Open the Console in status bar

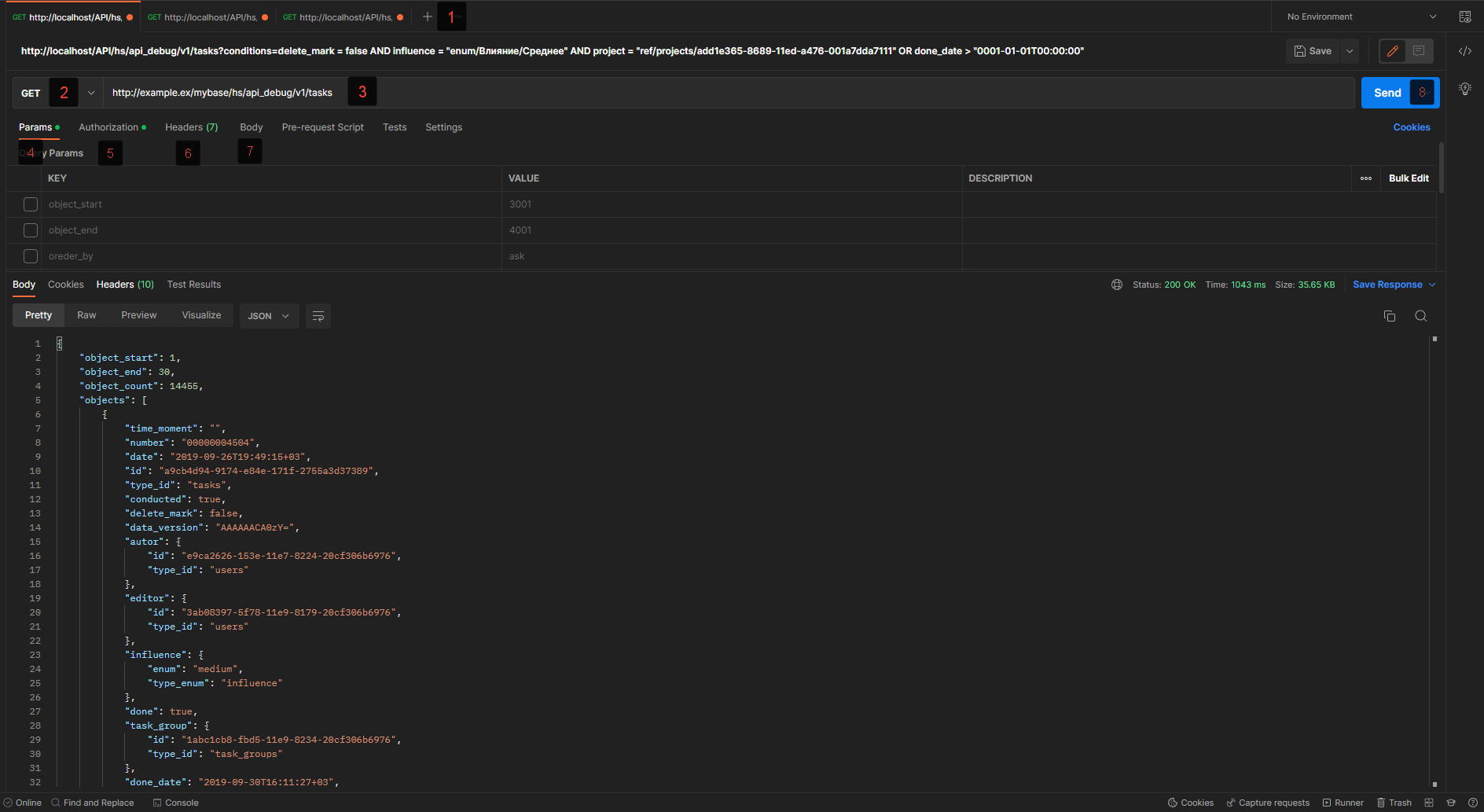point(176,803)
